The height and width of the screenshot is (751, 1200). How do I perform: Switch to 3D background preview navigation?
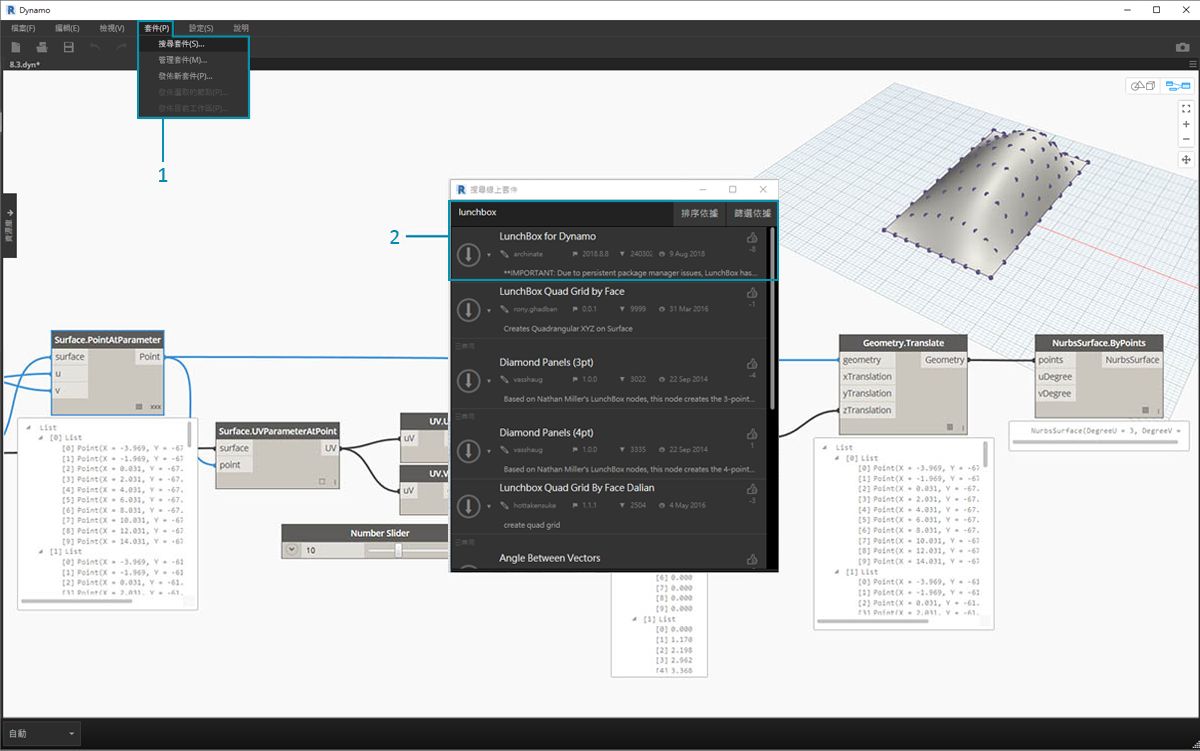[x=1142, y=86]
